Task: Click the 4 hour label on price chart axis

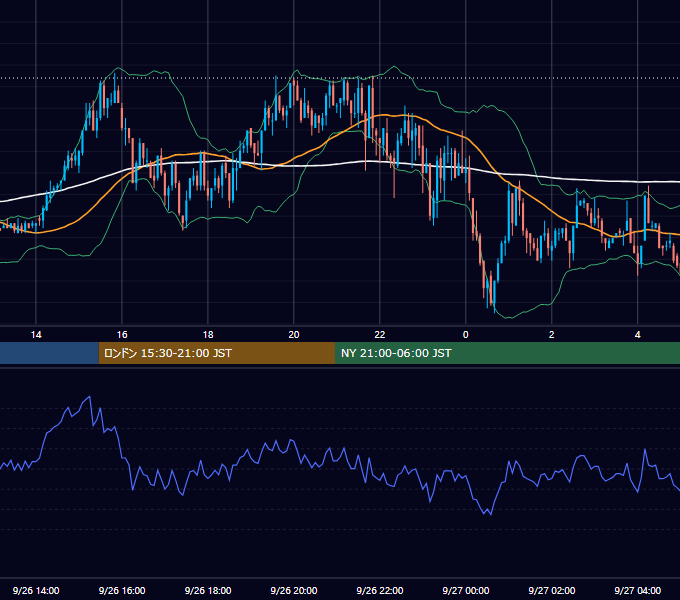Action: click(x=637, y=335)
